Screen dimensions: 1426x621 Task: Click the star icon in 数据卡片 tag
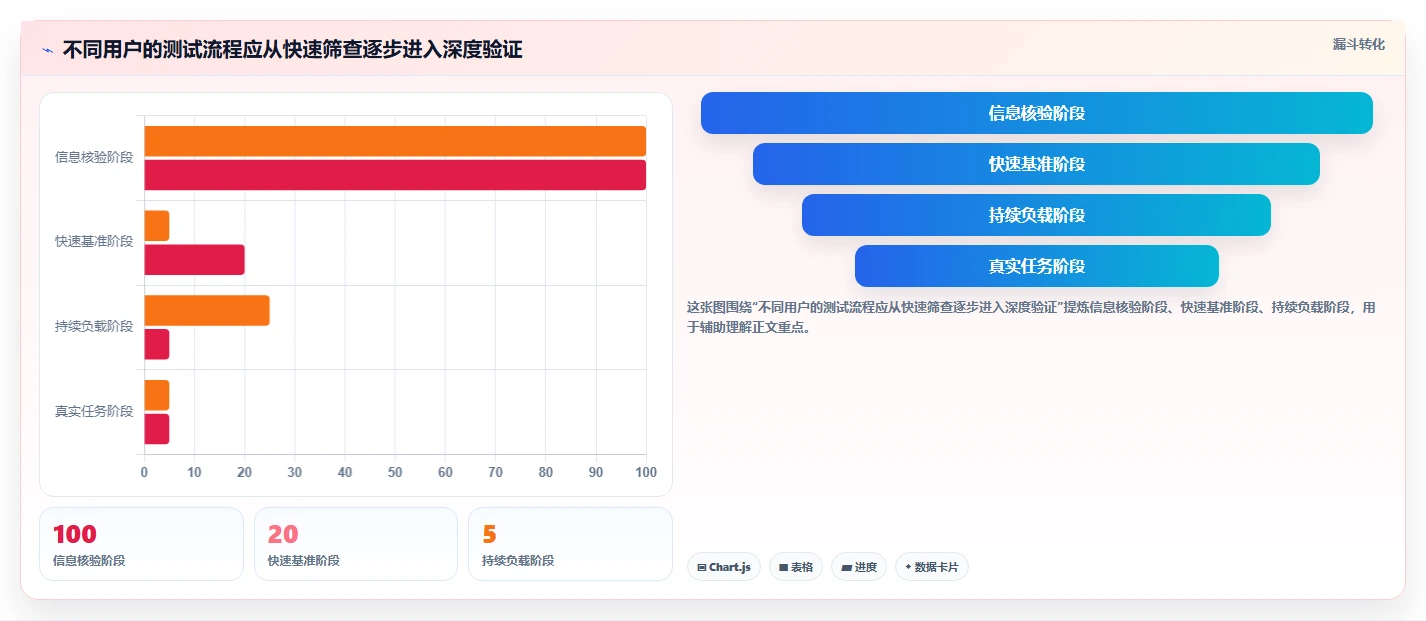[908, 567]
